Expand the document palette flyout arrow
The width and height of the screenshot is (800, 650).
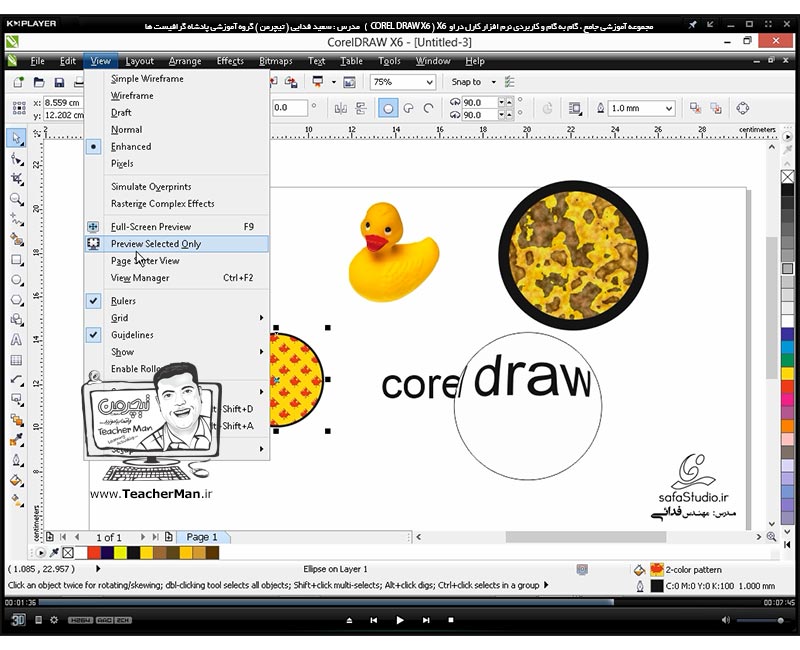(x=41, y=552)
